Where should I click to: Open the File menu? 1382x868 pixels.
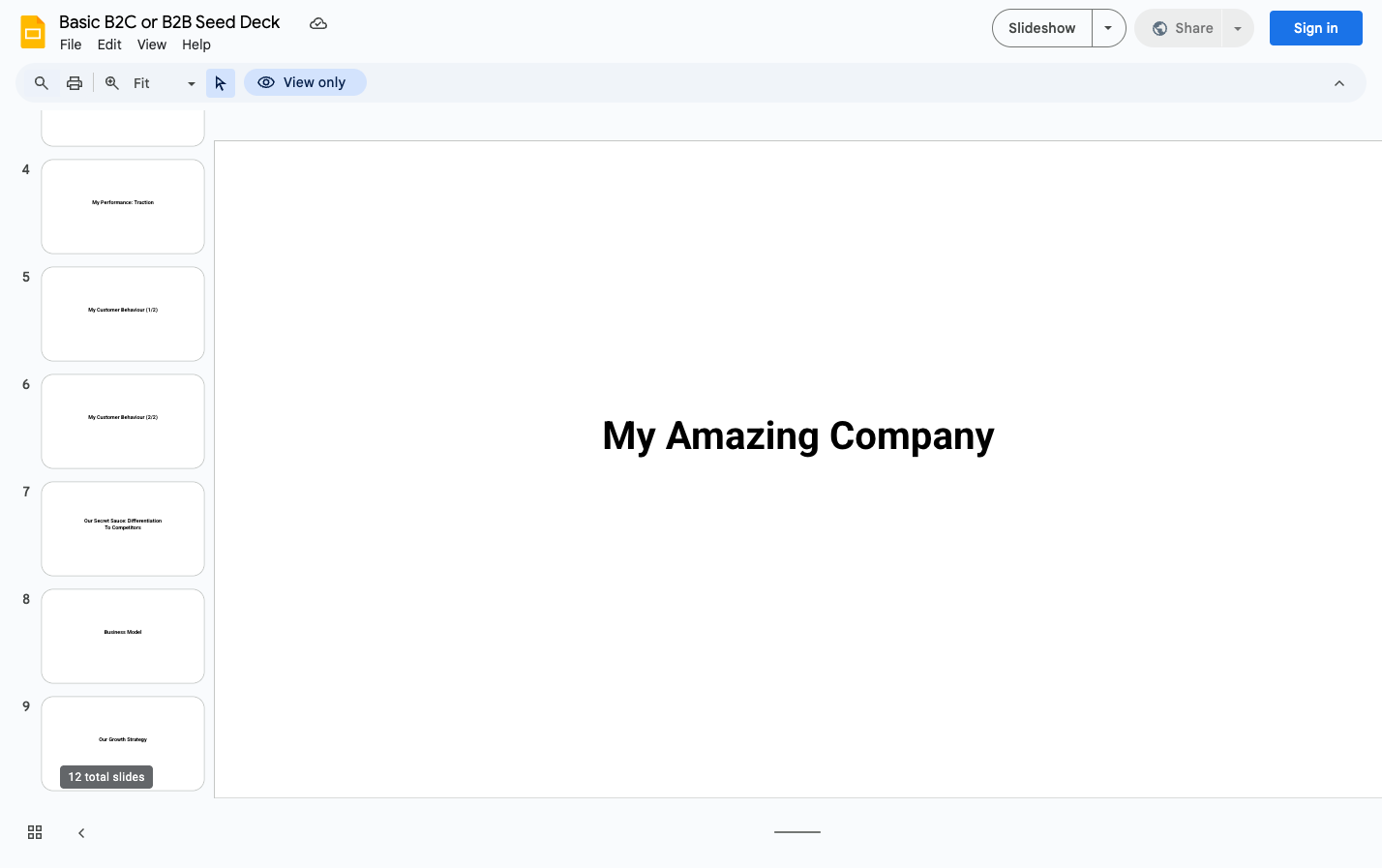pyautogui.click(x=71, y=45)
